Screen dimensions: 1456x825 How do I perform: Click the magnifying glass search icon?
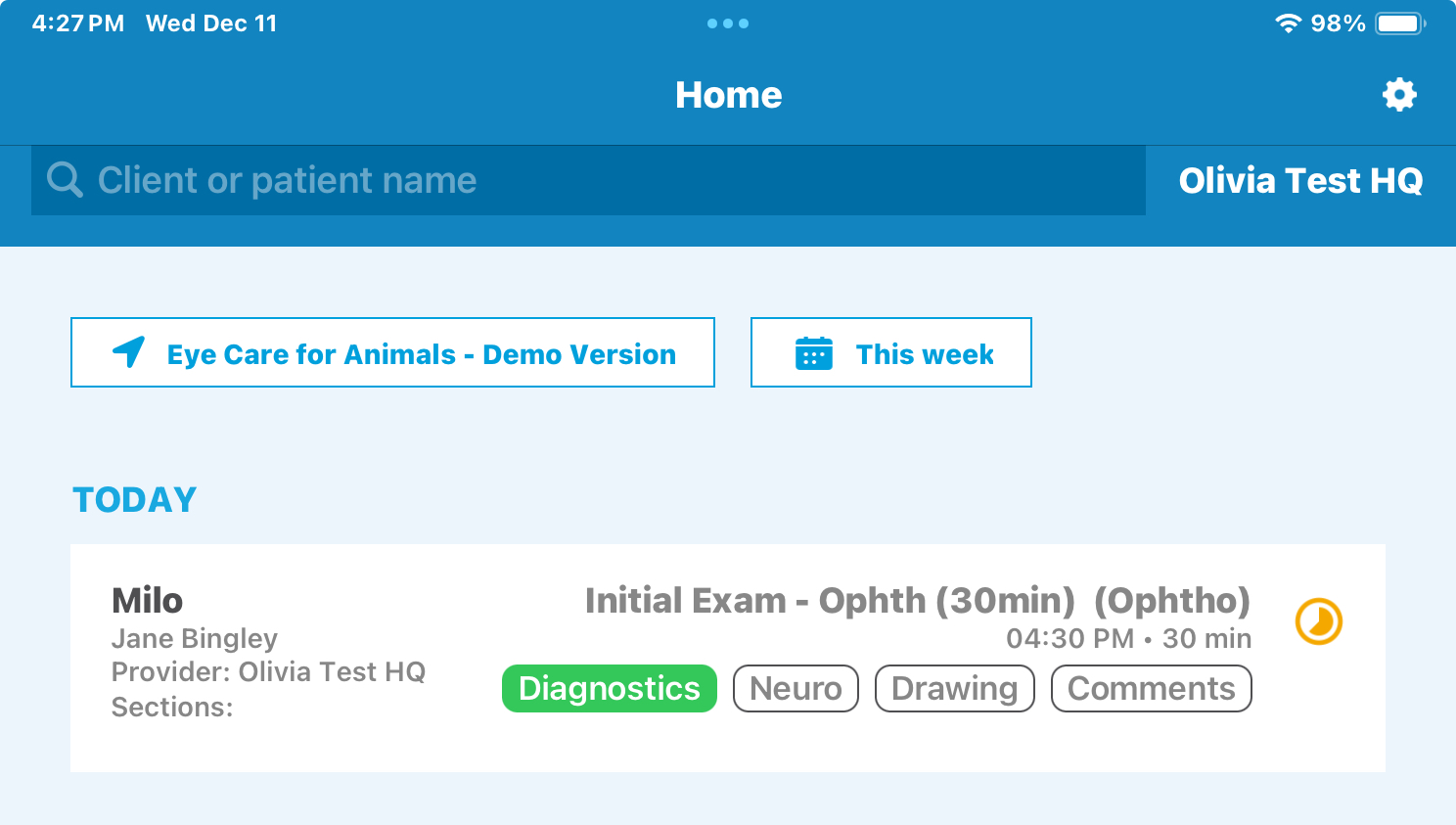coord(65,180)
